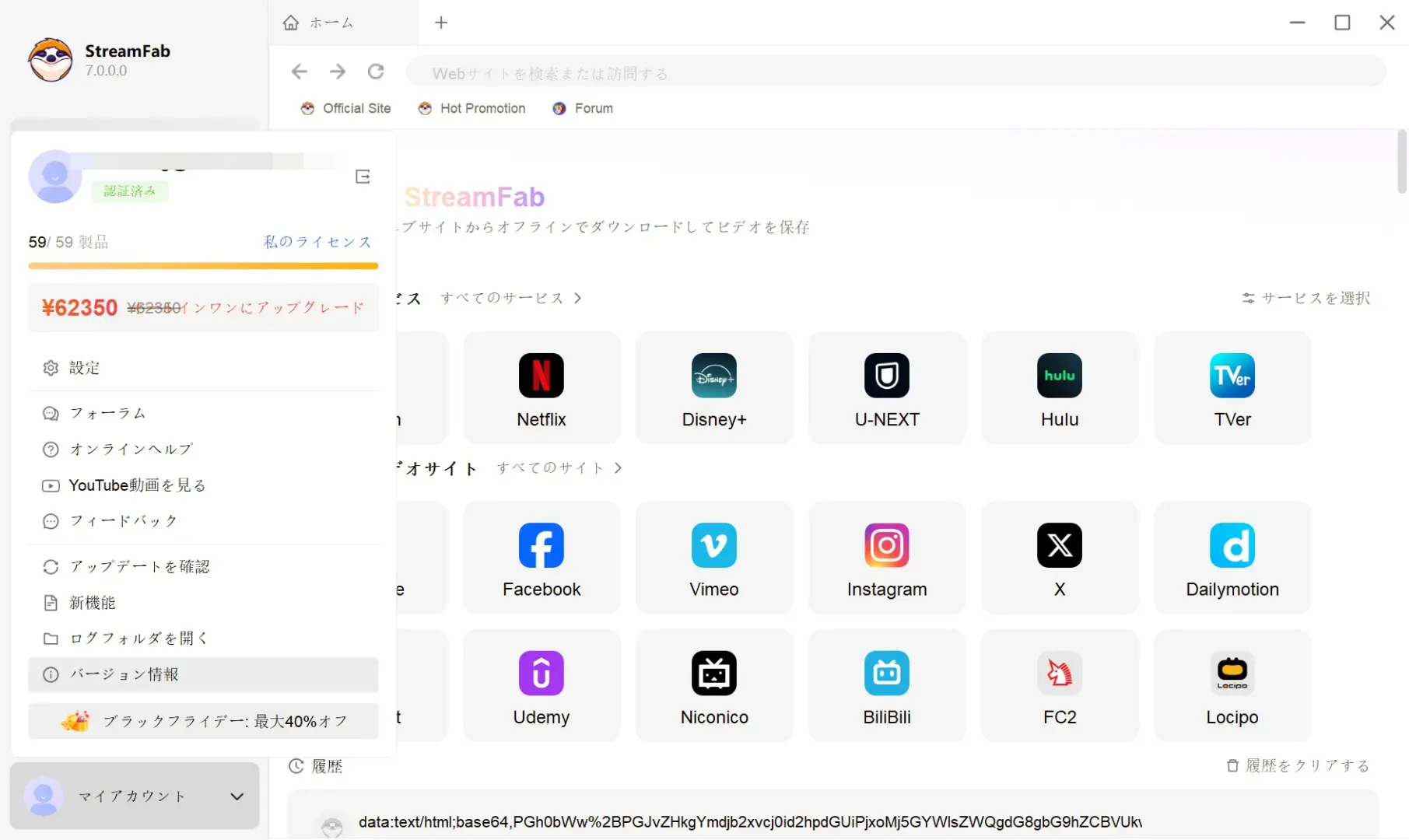Screen dimensions: 1409x840
Task: Open バージョン情報 menu entry
Action: [203, 674]
